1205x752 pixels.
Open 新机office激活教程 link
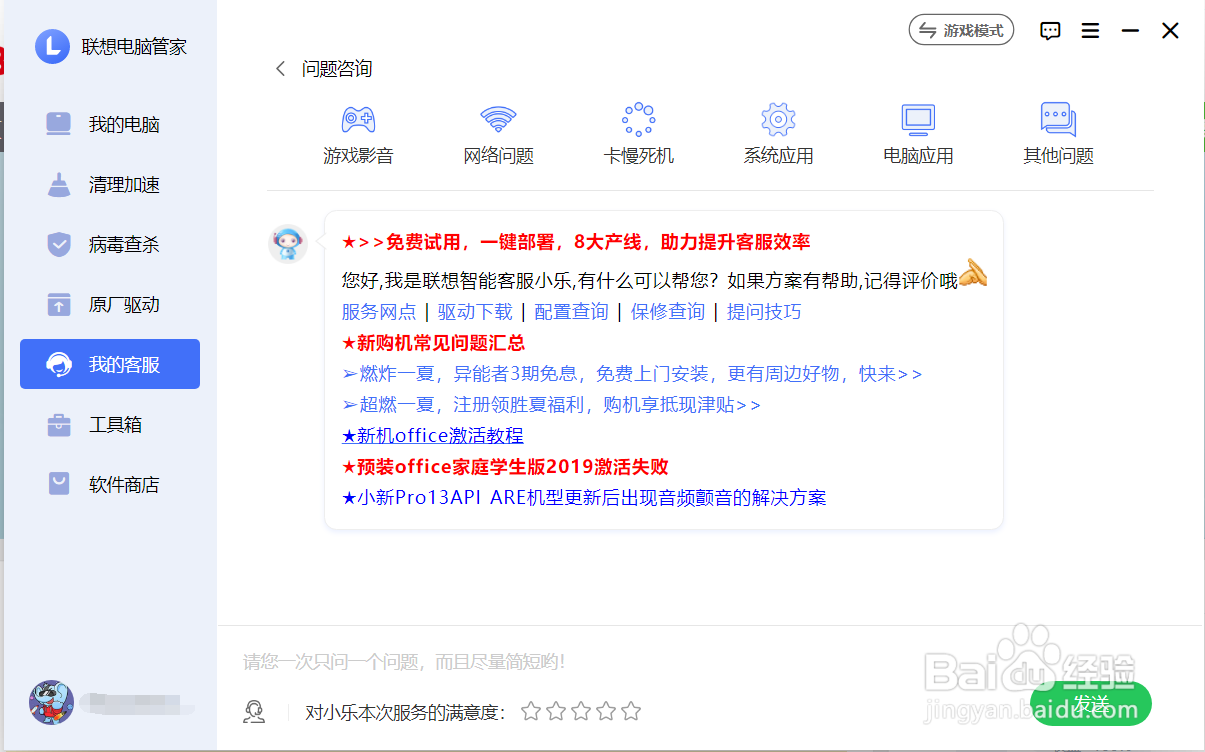pyautogui.click(x=433, y=436)
